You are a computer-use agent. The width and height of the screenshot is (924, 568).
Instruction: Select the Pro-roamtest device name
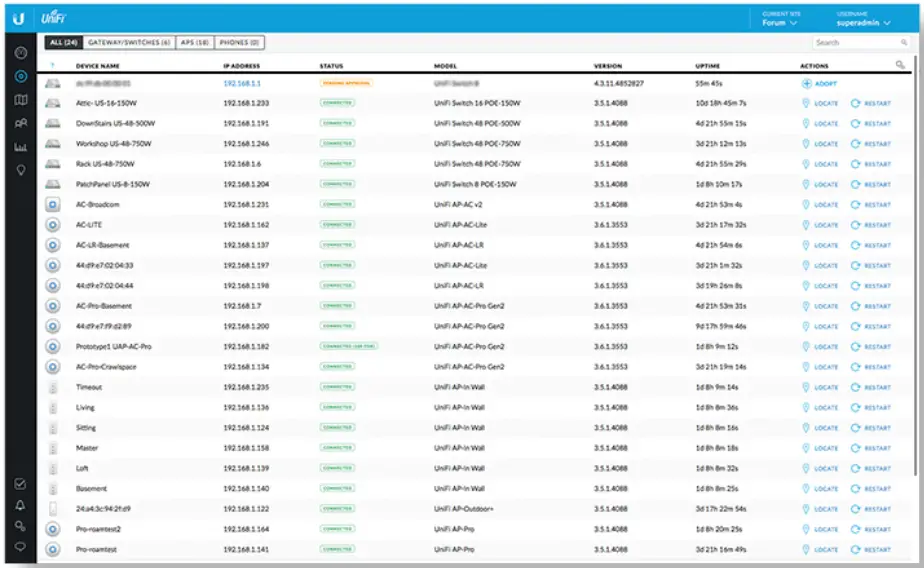coord(96,549)
